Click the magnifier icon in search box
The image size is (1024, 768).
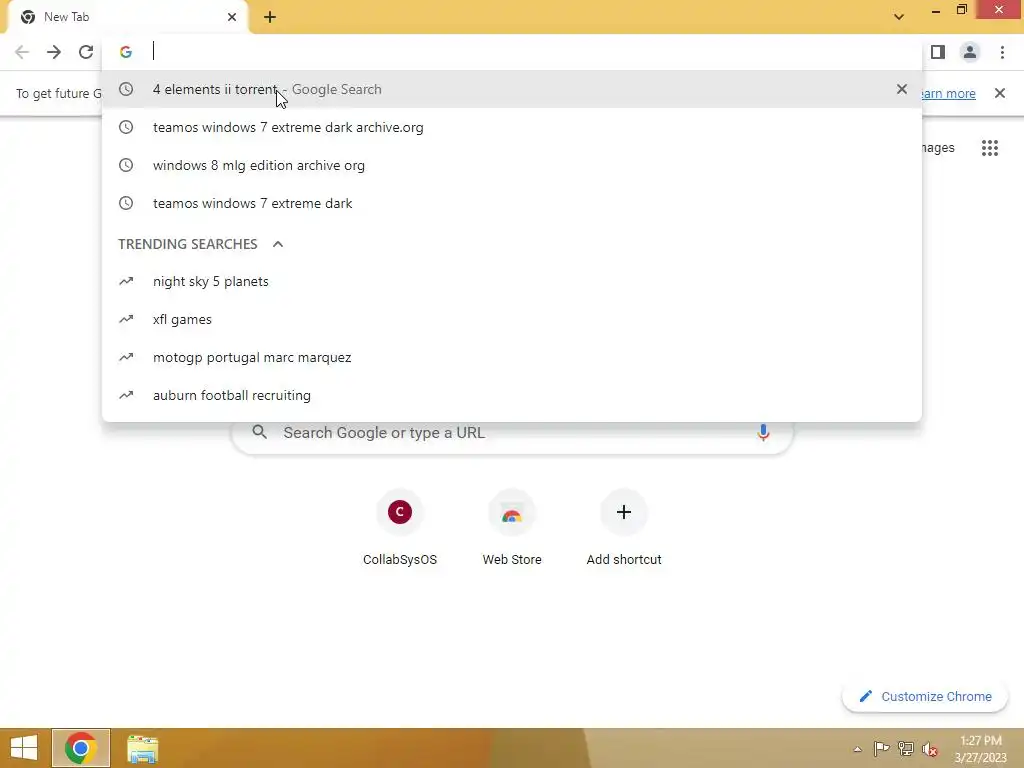tap(259, 432)
